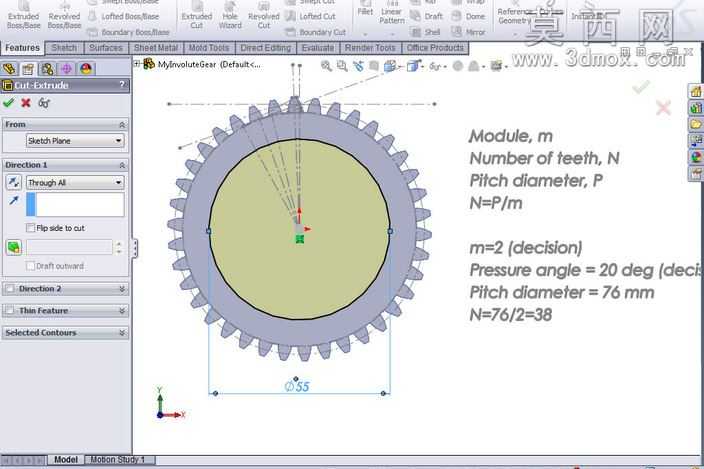
Task: Collapse the Direction 1 section
Action: 122,166
